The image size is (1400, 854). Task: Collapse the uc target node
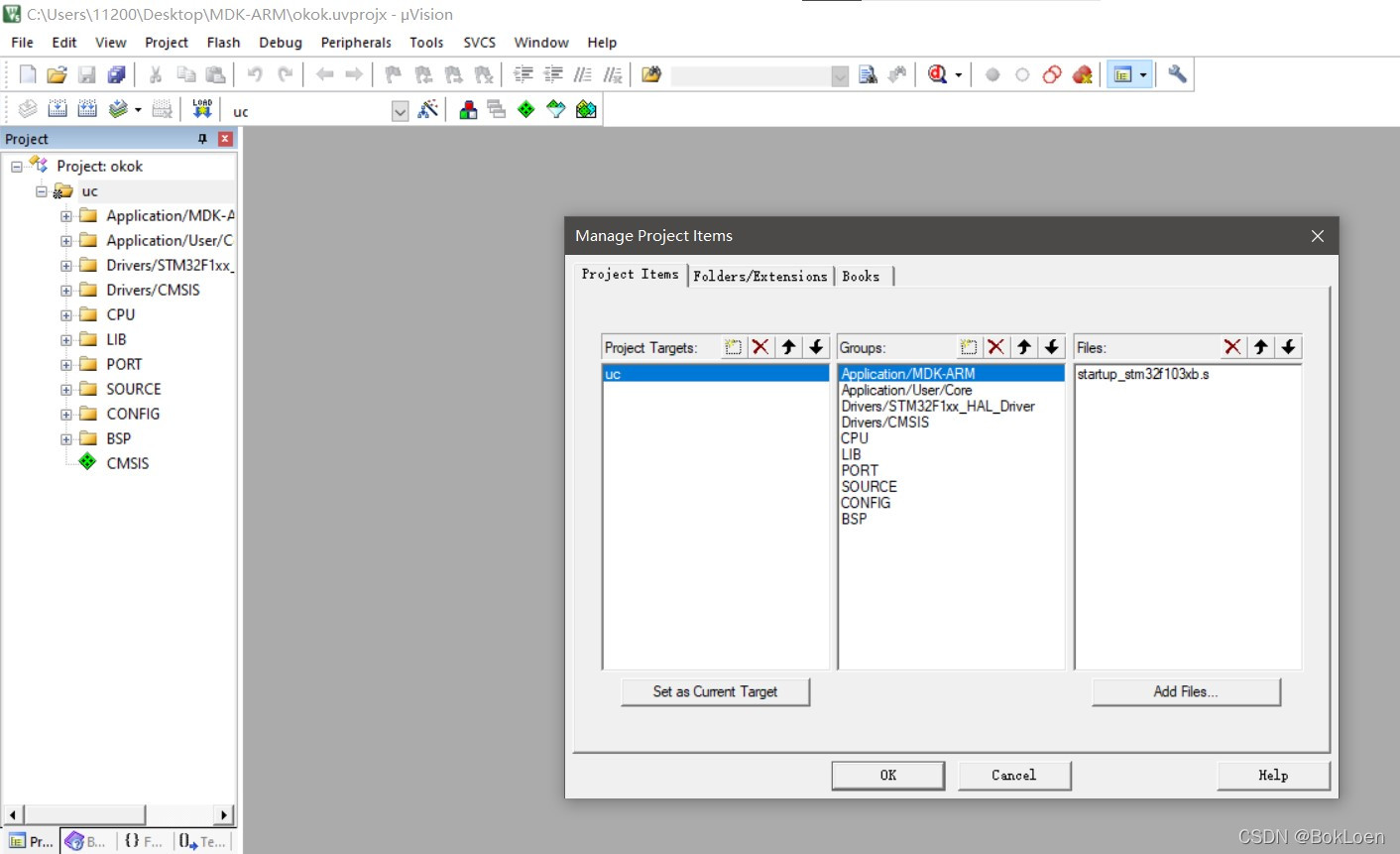pyautogui.click(x=42, y=191)
